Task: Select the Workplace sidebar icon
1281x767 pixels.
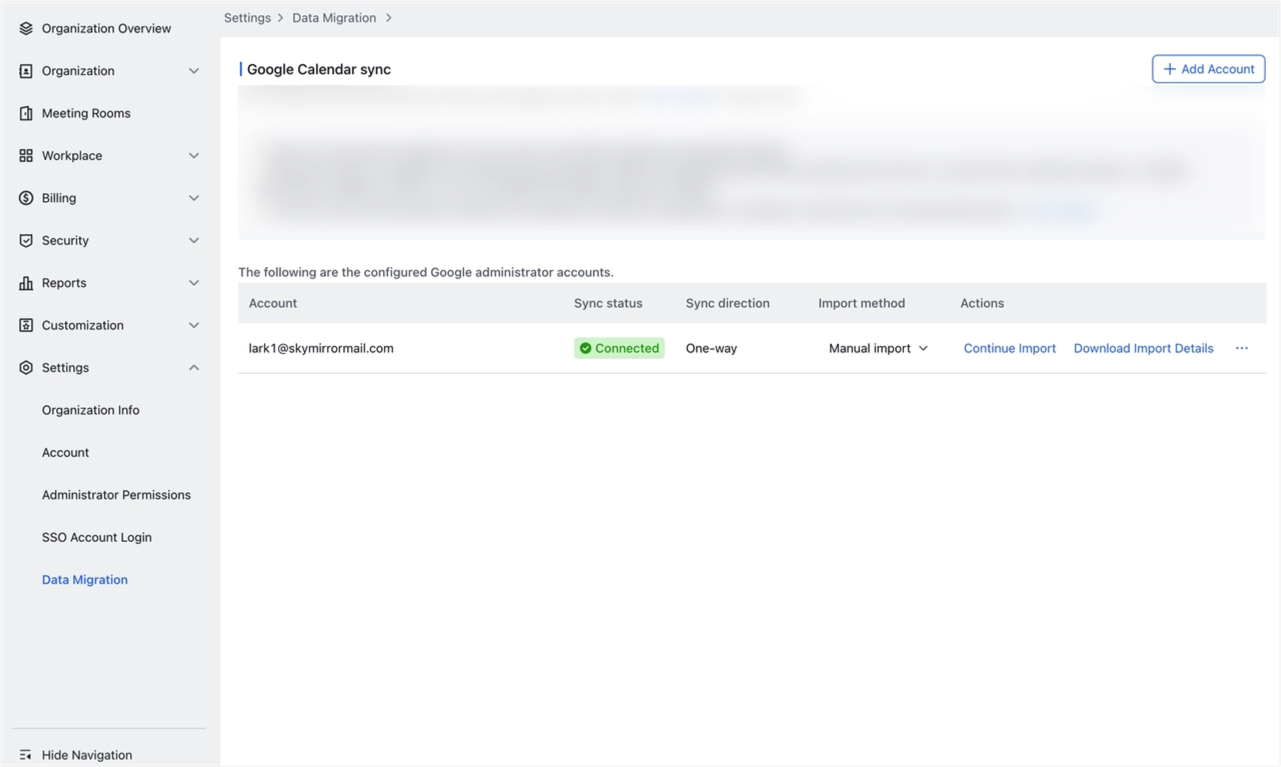Action: pos(26,155)
